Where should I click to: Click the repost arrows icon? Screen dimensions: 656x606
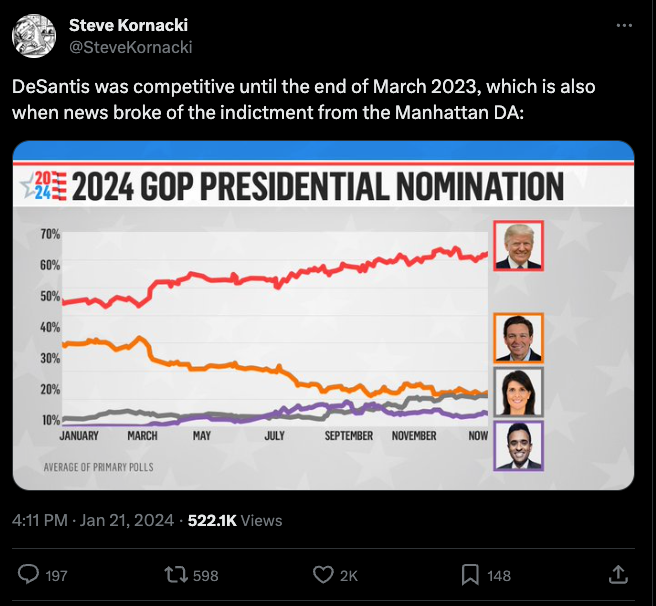point(175,574)
